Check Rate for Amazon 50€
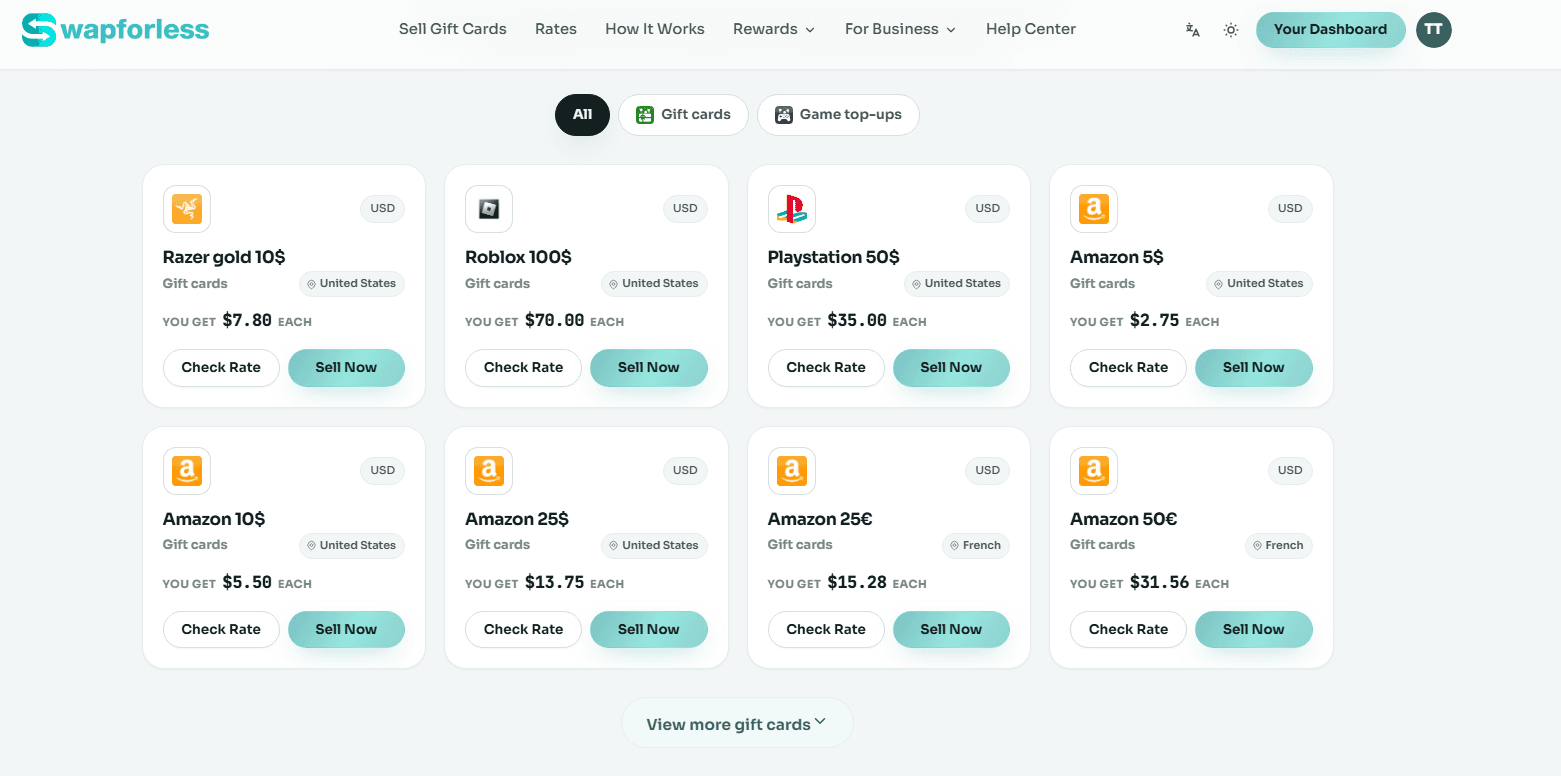The image size is (1561, 776). 1128,630
